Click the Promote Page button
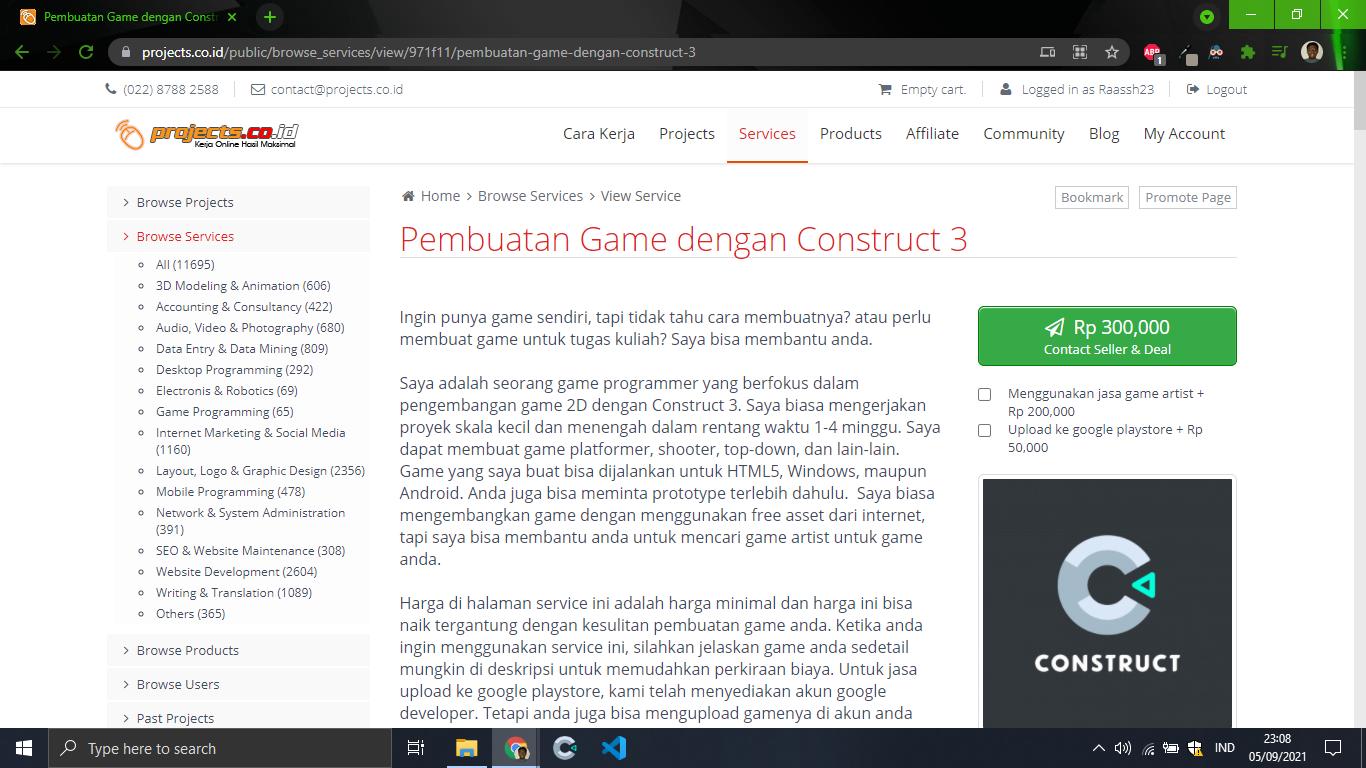This screenshot has width=1366, height=768. pos(1188,197)
